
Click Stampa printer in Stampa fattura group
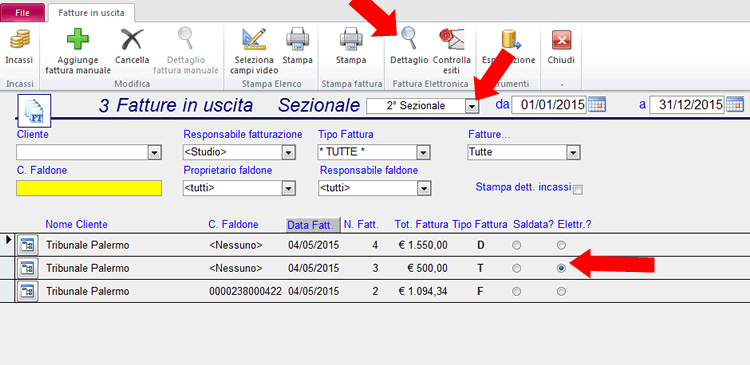click(x=351, y=39)
